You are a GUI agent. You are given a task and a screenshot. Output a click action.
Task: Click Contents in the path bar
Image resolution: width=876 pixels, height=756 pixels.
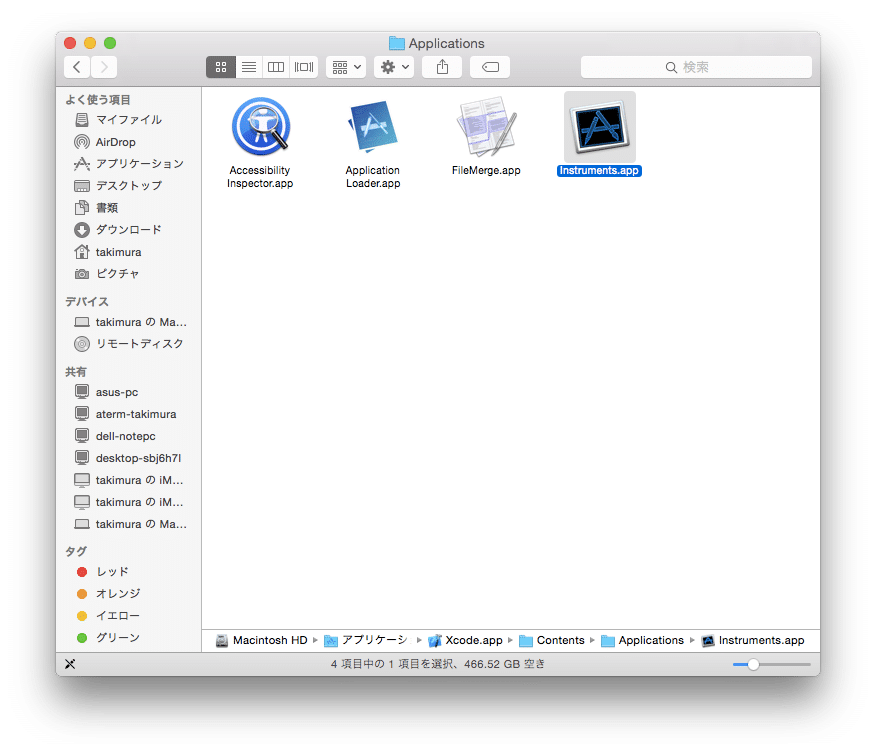(551, 640)
